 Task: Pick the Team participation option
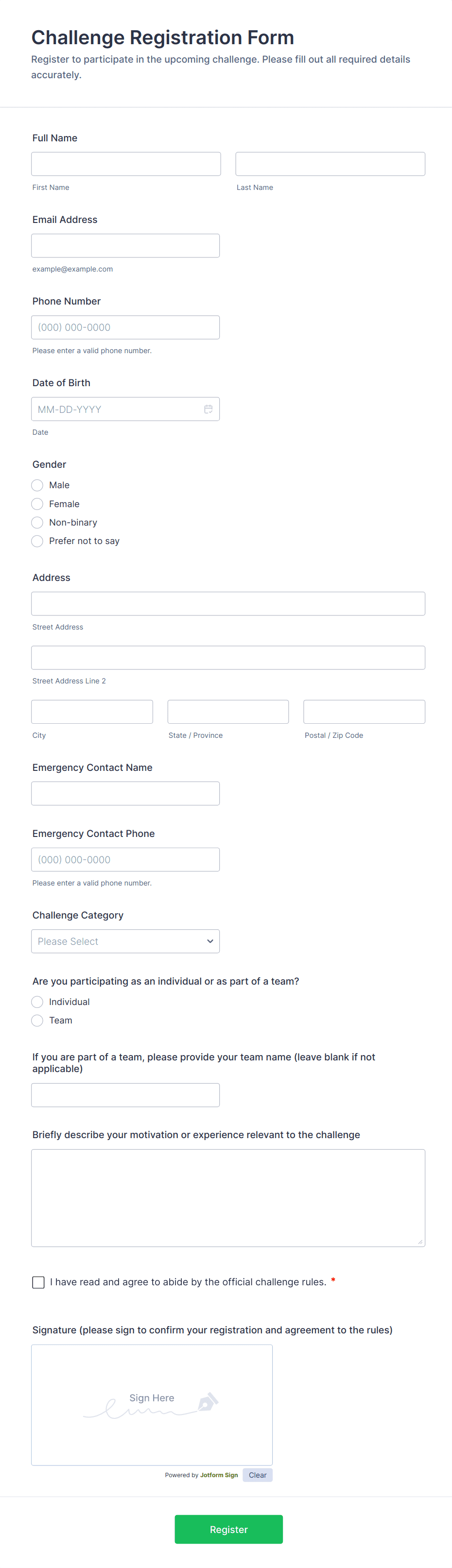pos(37,1021)
